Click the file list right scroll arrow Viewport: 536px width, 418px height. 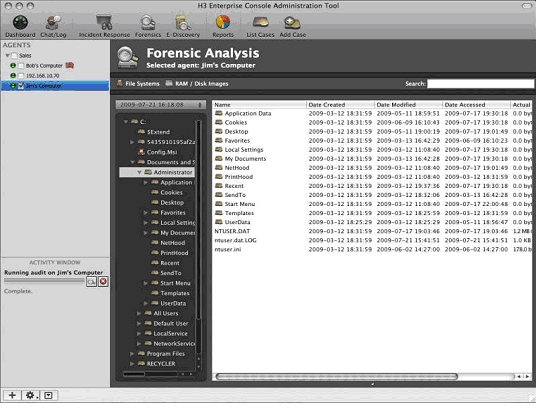click(527, 377)
